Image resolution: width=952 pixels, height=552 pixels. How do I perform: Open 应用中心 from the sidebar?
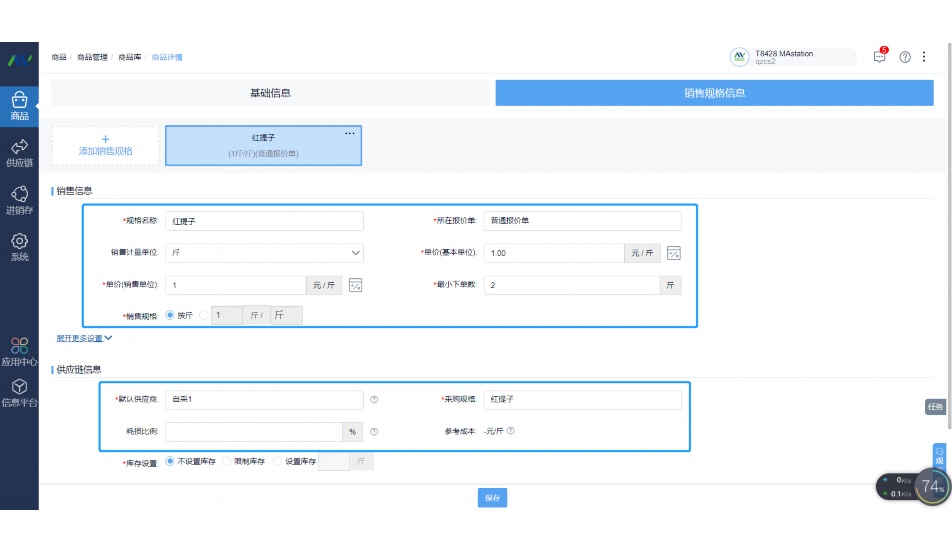pyautogui.click(x=19, y=352)
